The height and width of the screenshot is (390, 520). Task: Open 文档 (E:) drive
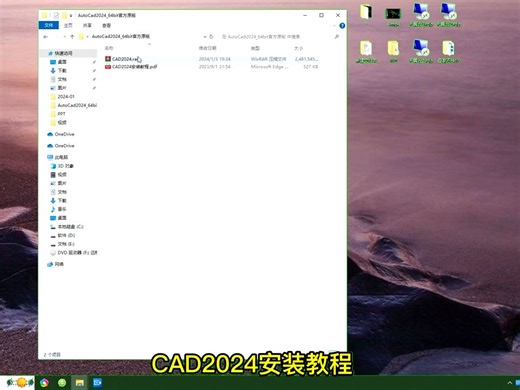[66, 244]
